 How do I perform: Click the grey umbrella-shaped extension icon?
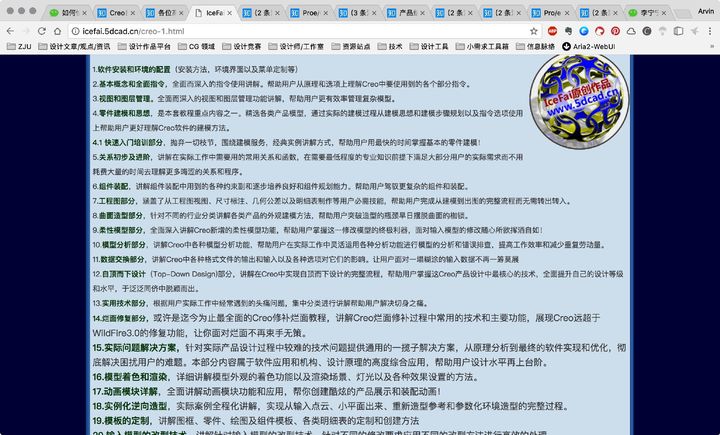click(x=663, y=31)
